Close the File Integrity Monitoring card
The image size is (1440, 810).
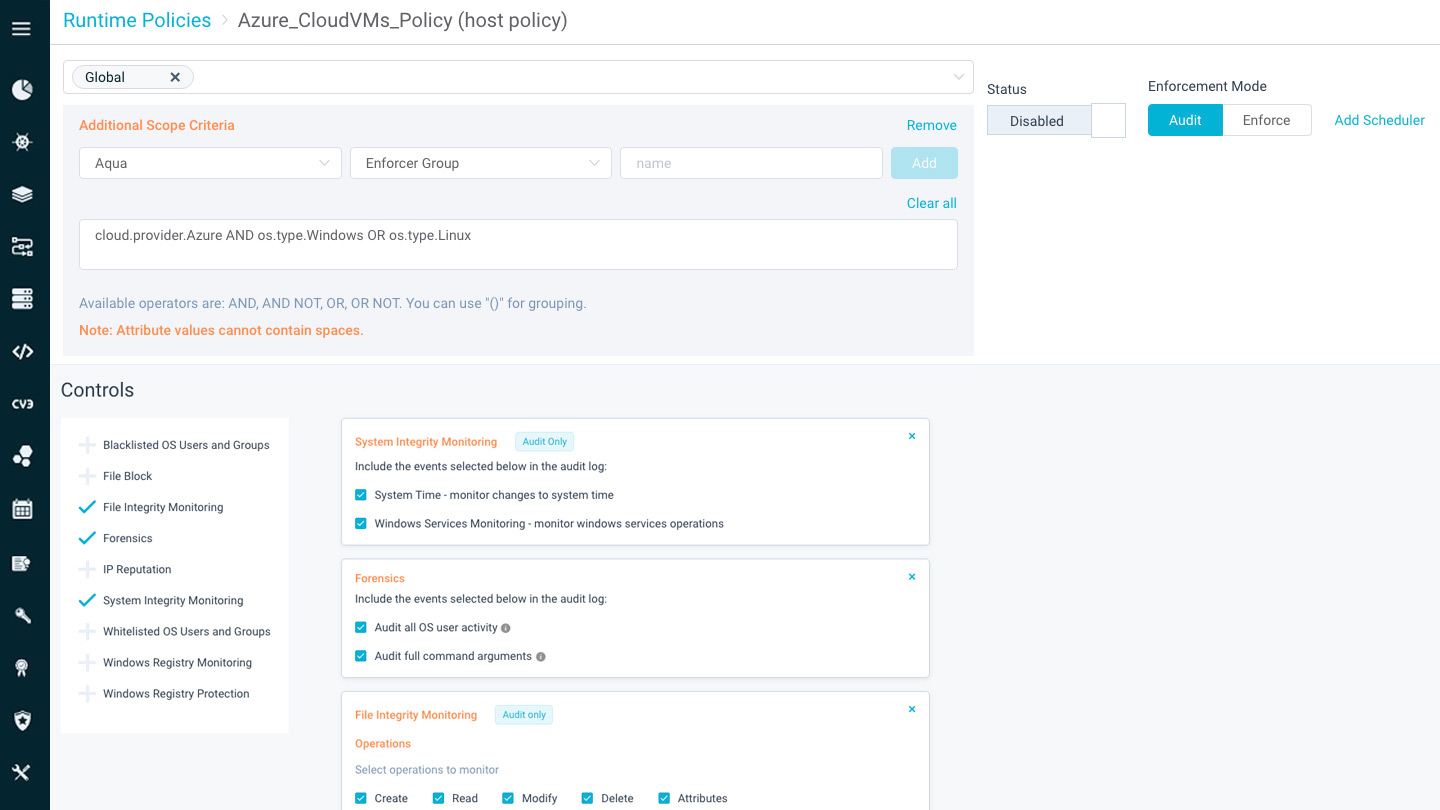(912, 709)
